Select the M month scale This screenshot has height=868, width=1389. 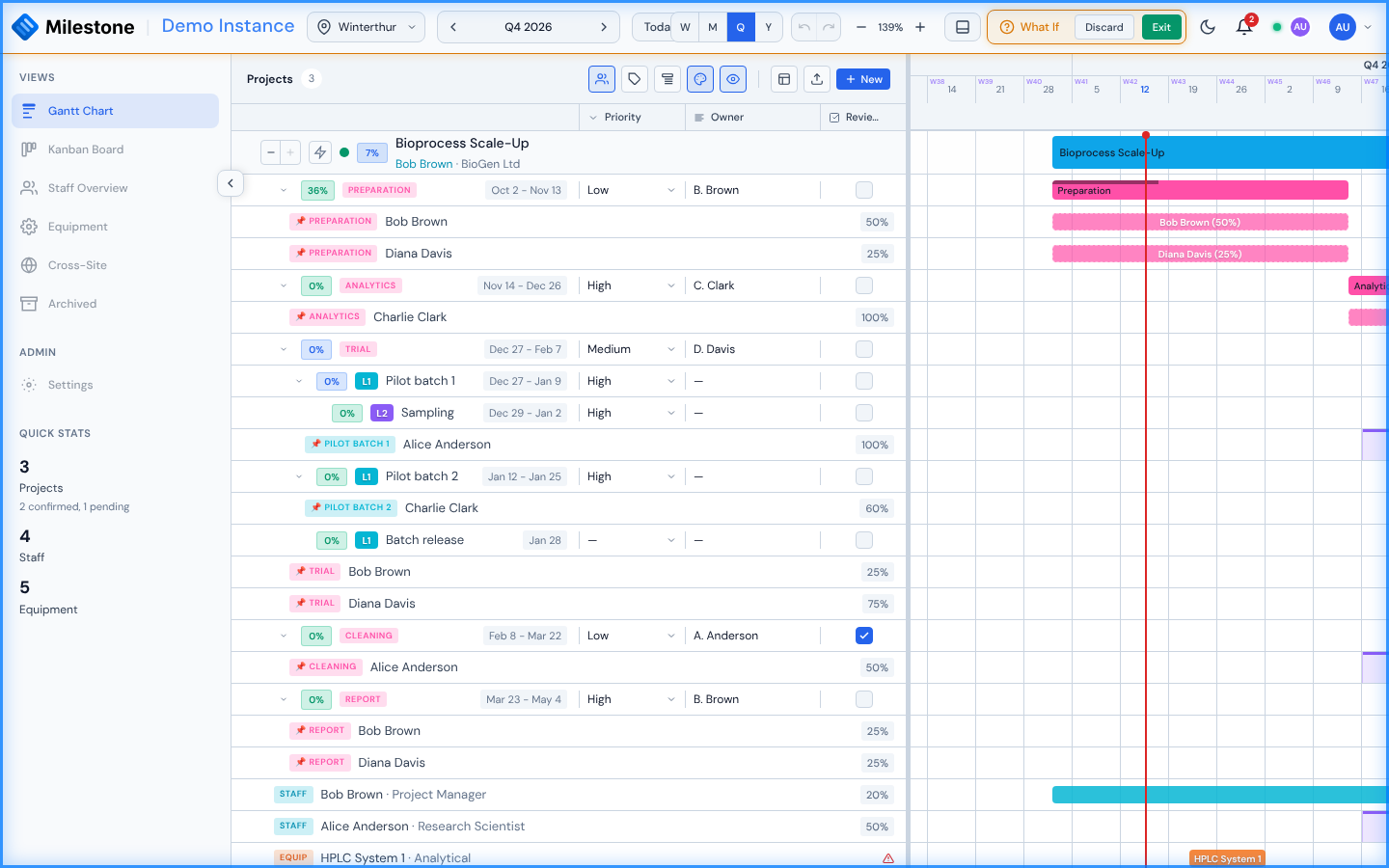(713, 27)
